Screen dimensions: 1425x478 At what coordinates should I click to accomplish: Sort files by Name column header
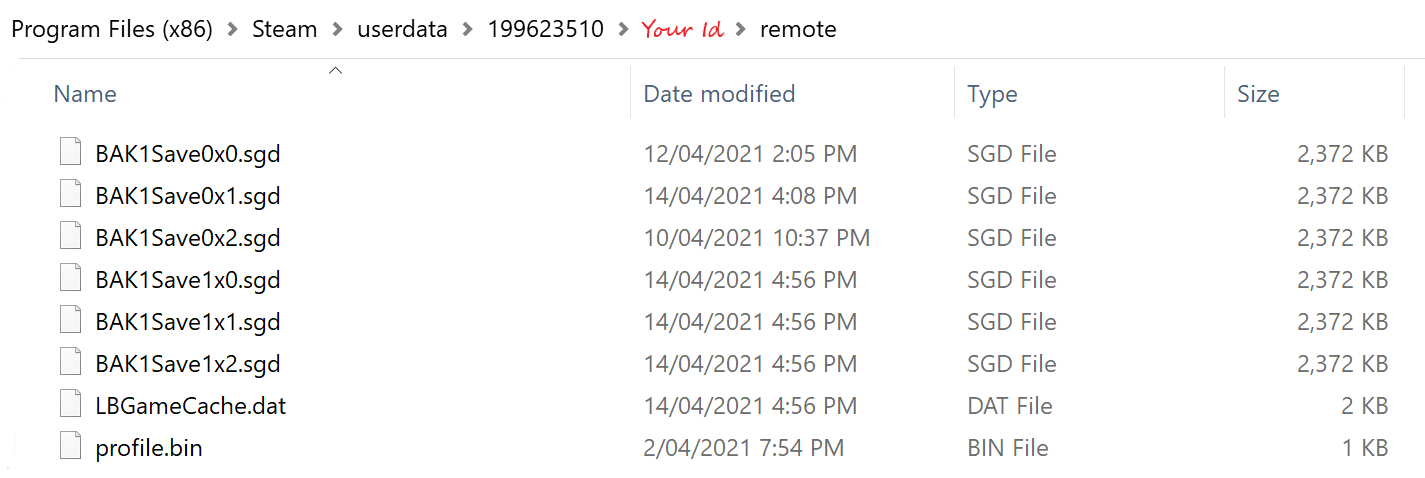[x=85, y=94]
